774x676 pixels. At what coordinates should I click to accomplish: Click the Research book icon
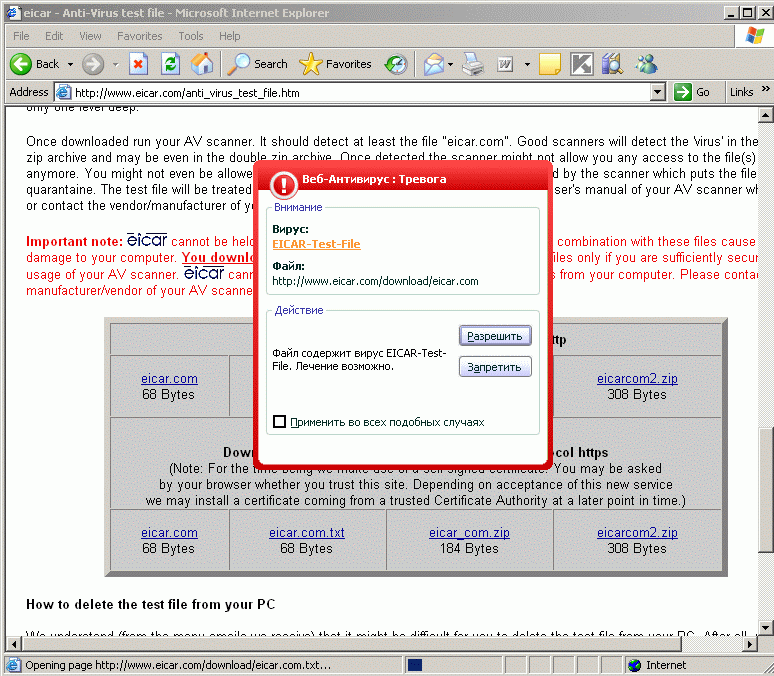pos(613,64)
